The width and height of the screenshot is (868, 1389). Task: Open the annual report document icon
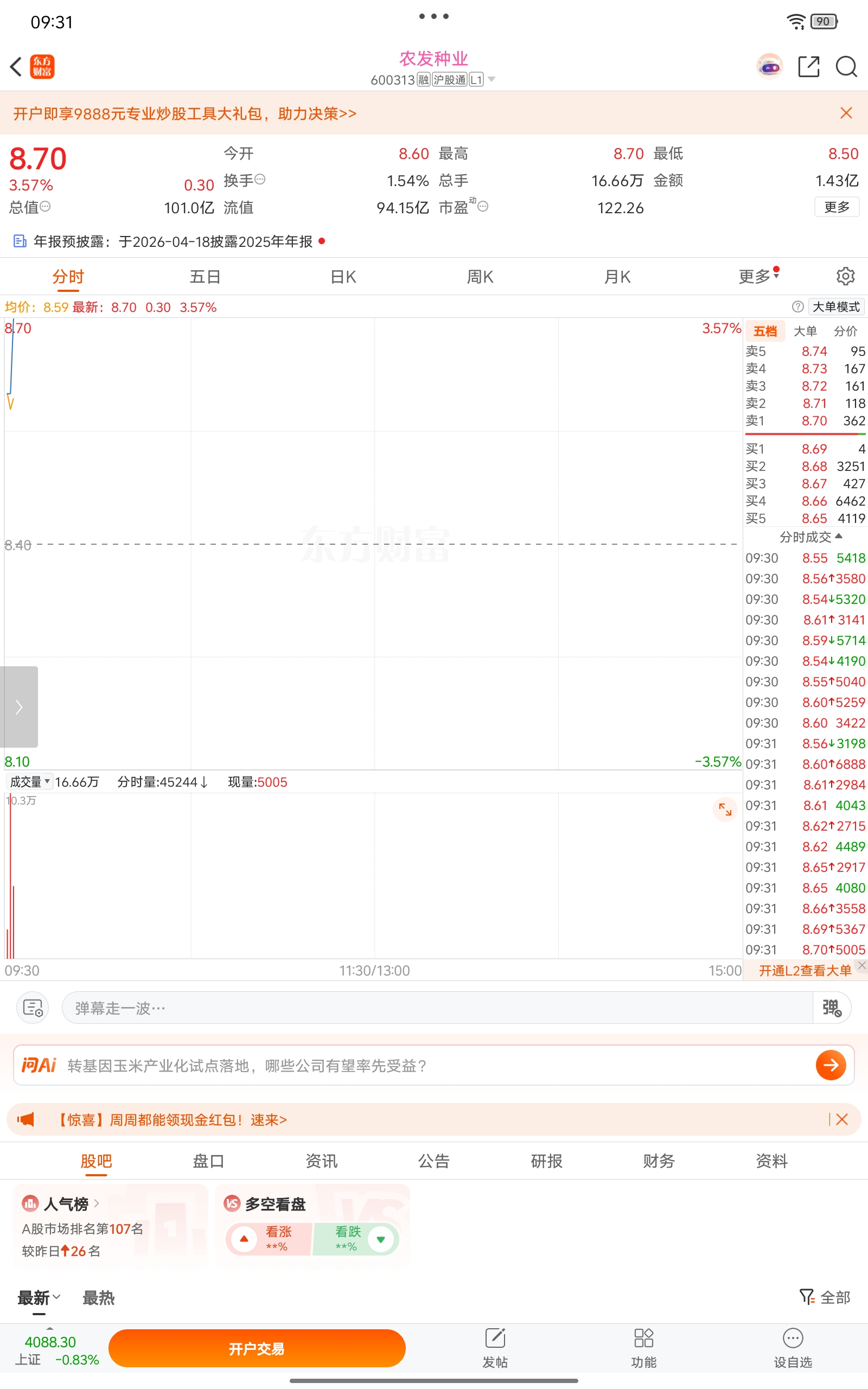pos(20,241)
